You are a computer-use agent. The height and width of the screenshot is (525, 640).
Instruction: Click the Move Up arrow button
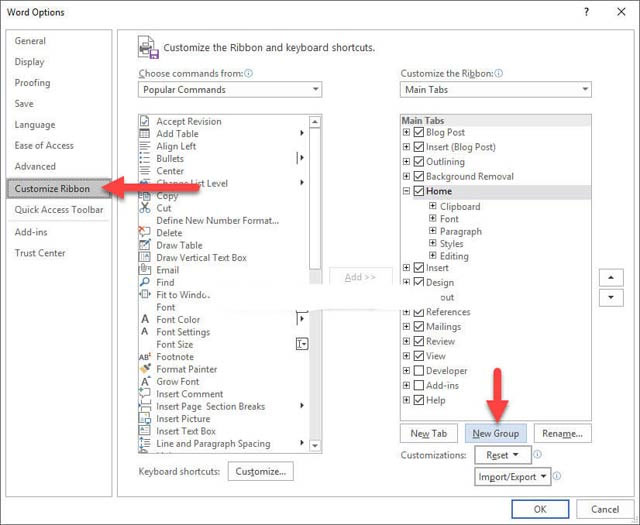coord(611,278)
